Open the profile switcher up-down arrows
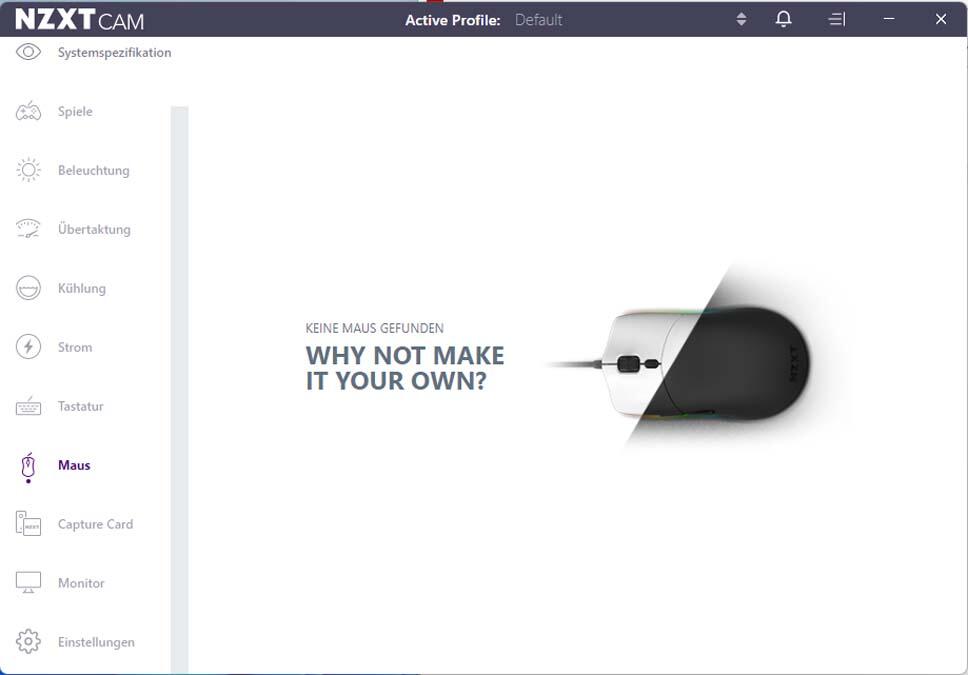This screenshot has height=675, width=968. pos(741,19)
